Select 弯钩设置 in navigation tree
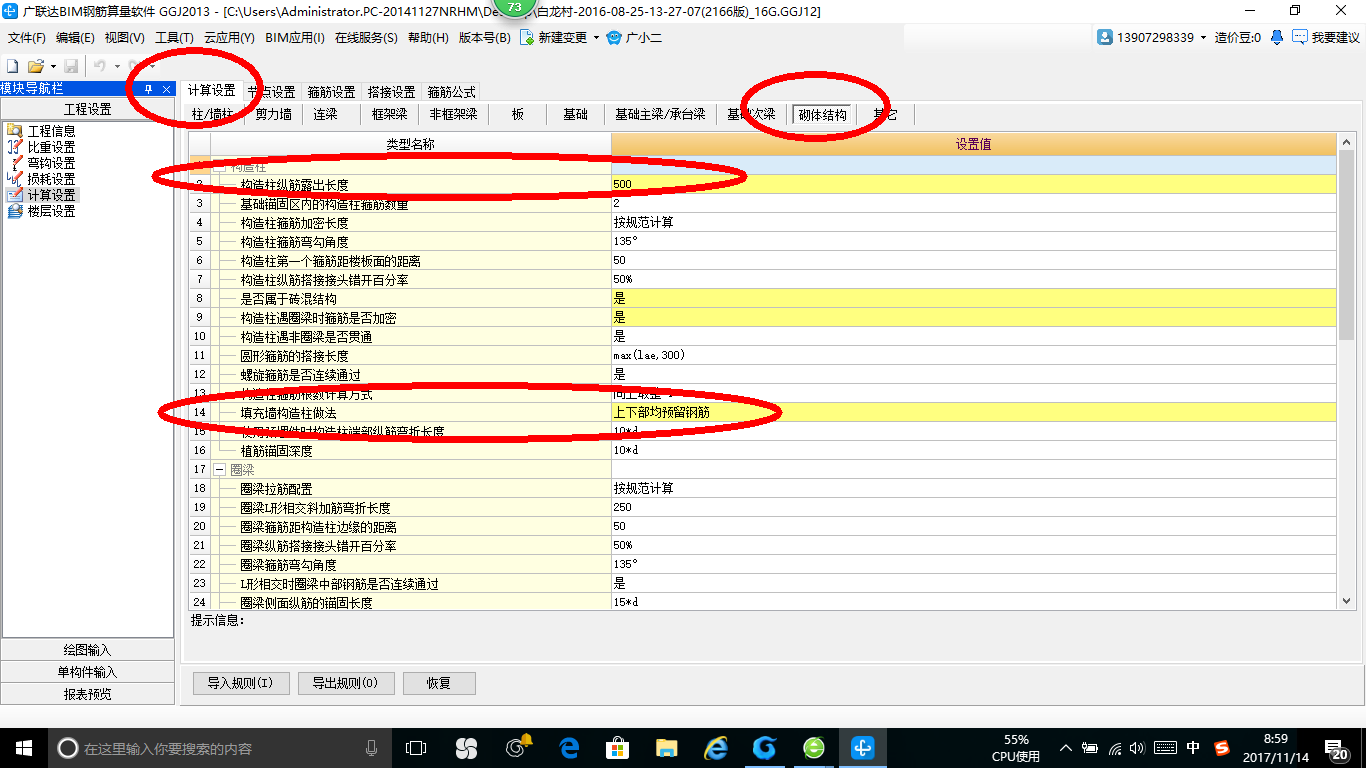1366x768 pixels. click(51, 163)
